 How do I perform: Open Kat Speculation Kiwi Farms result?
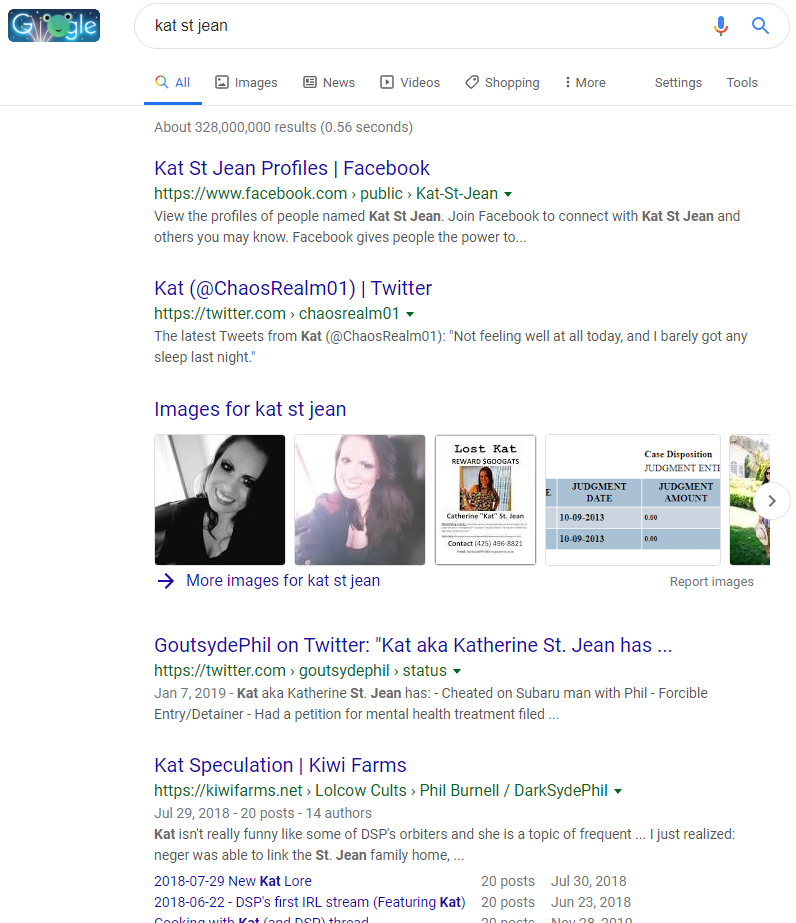280,765
